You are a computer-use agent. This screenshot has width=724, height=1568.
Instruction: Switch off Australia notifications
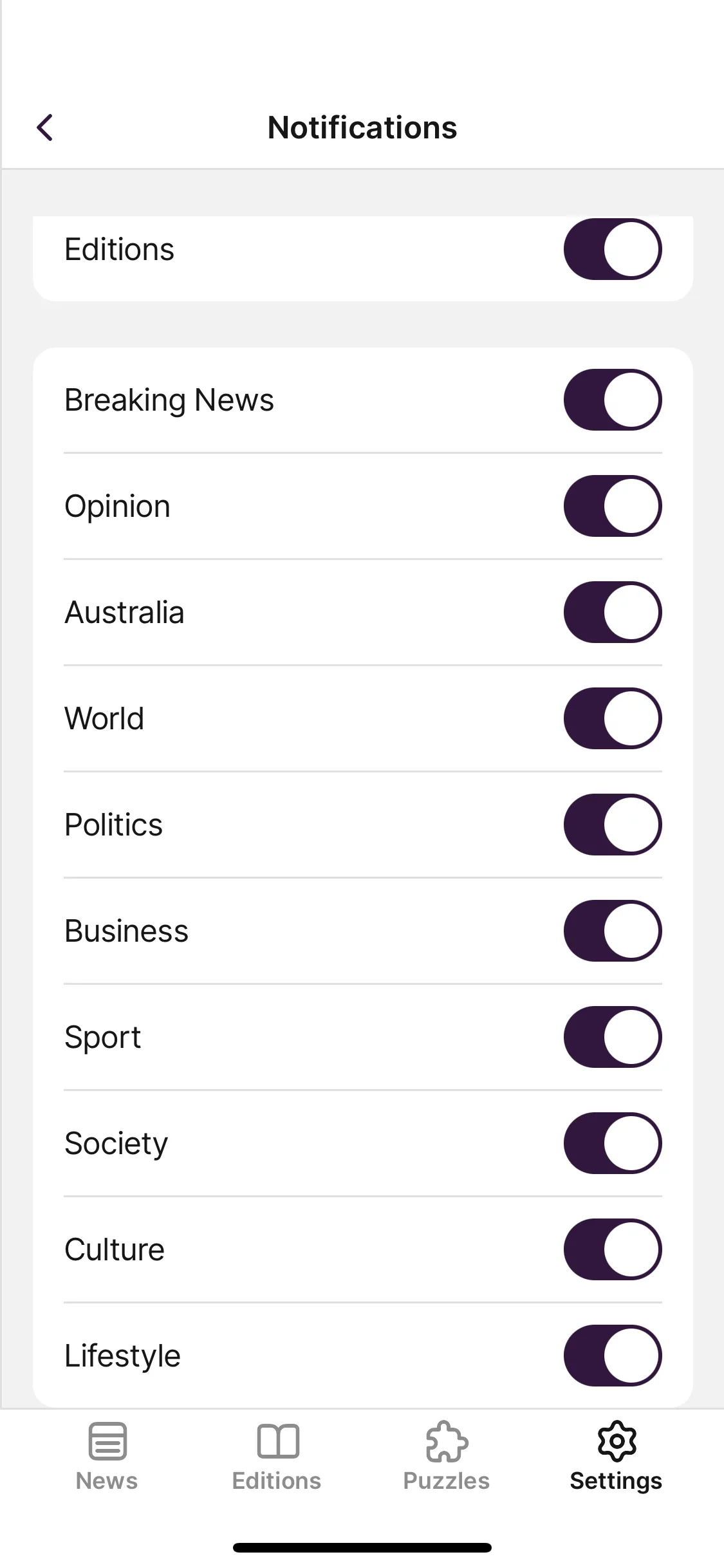(613, 612)
